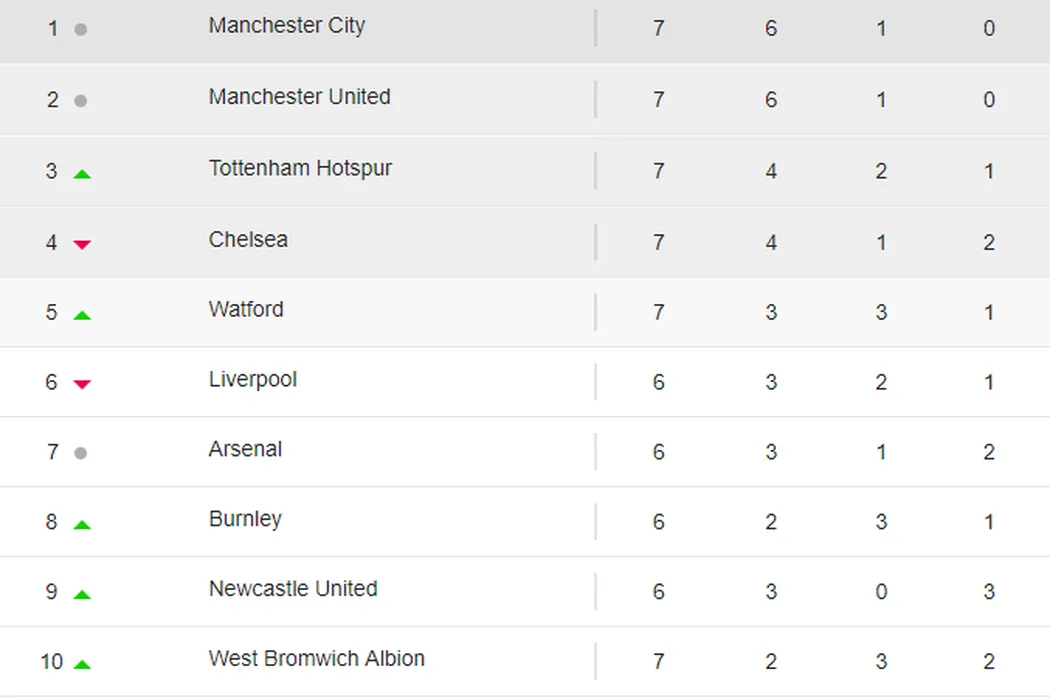Click the green up arrow beside Burnley
The image size is (1050, 700).
(x=82, y=524)
